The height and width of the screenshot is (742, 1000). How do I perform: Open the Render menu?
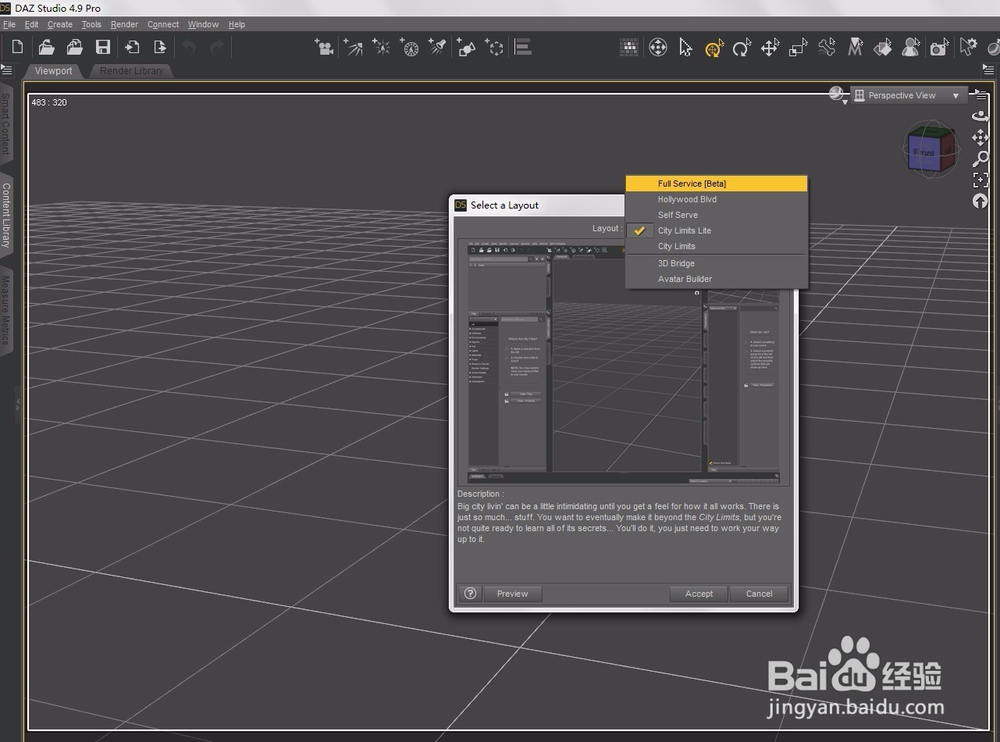124,24
